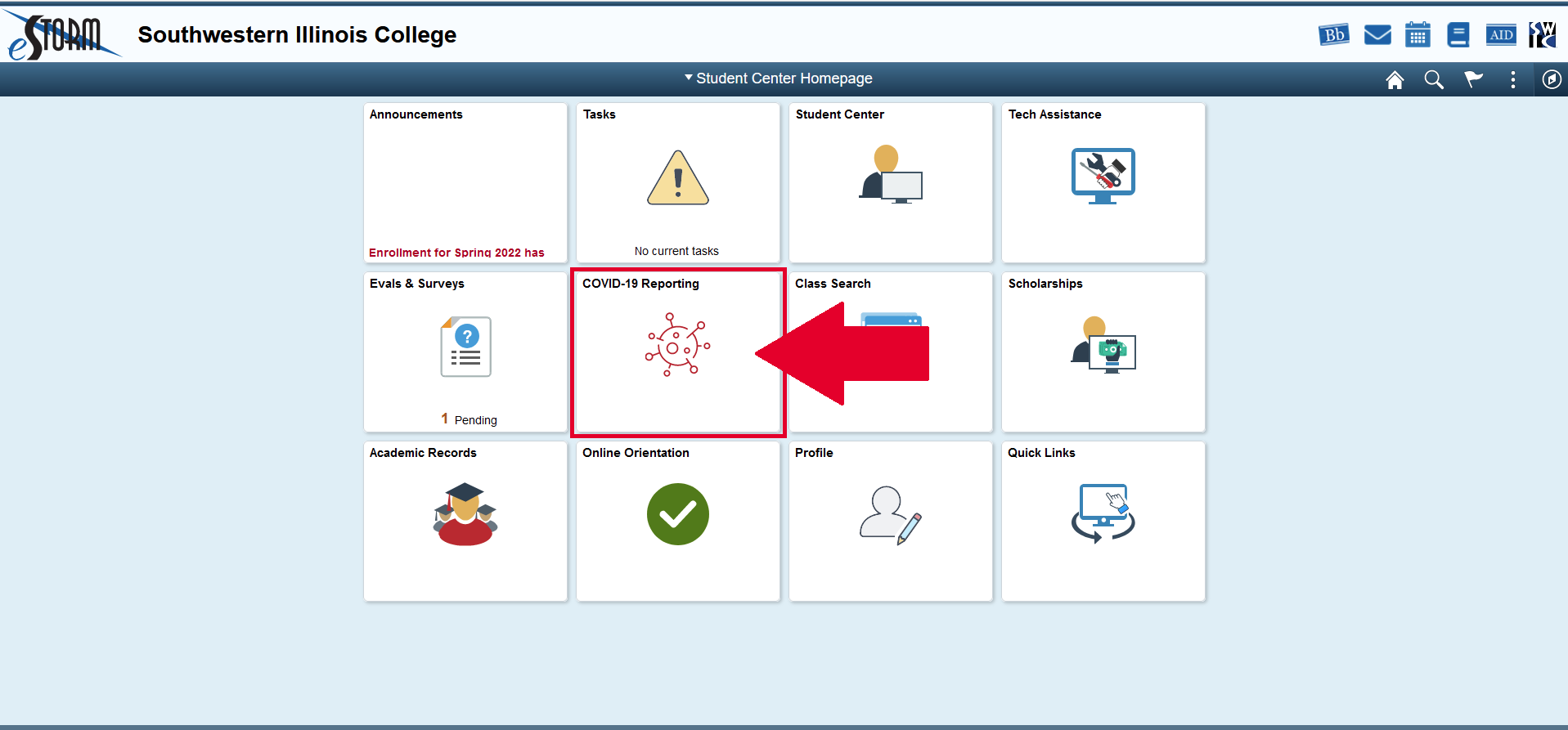Select the Academic Records tile
The image size is (1568, 730).
point(465,521)
